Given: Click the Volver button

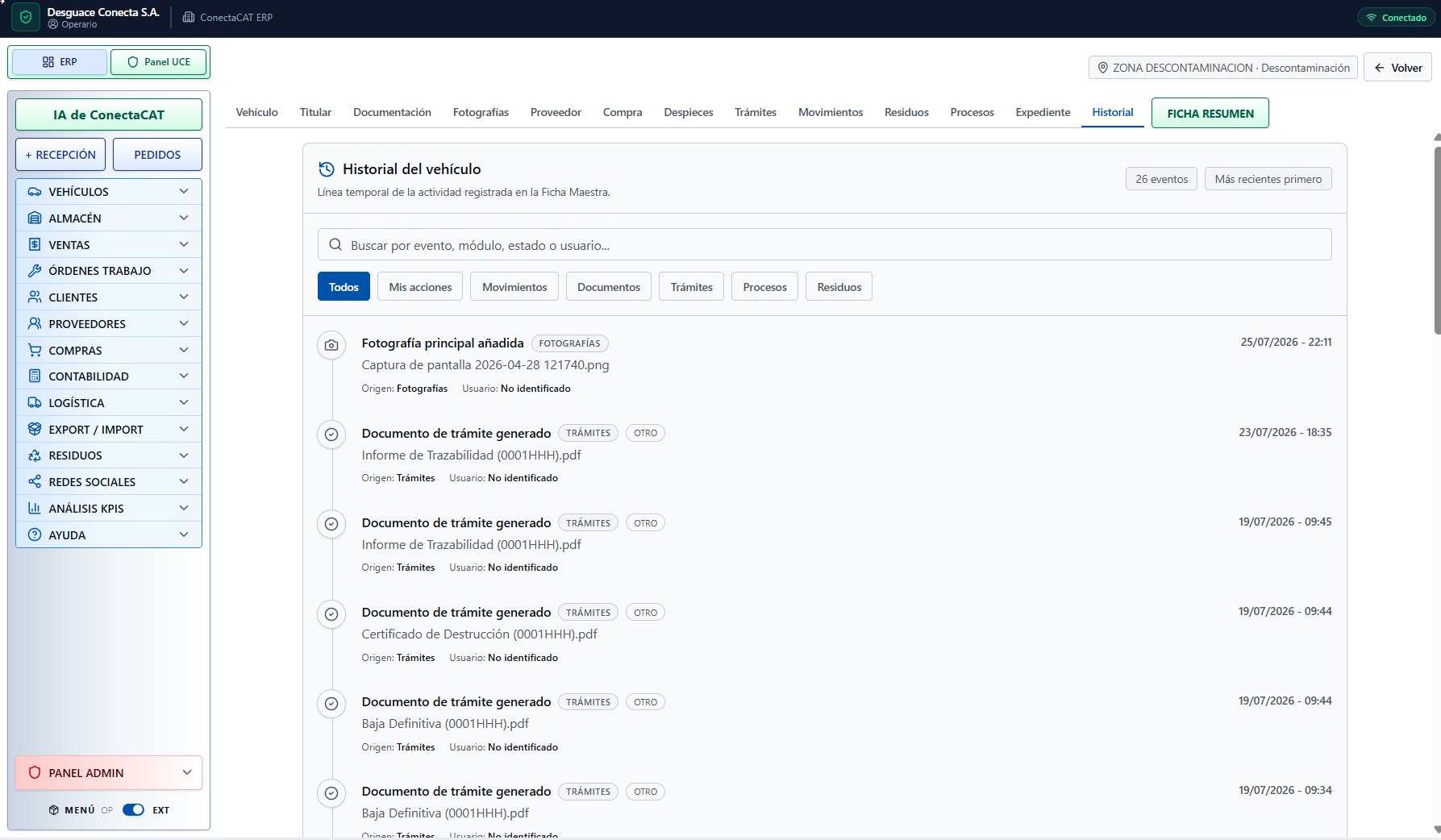Looking at the screenshot, I should 1398,68.
